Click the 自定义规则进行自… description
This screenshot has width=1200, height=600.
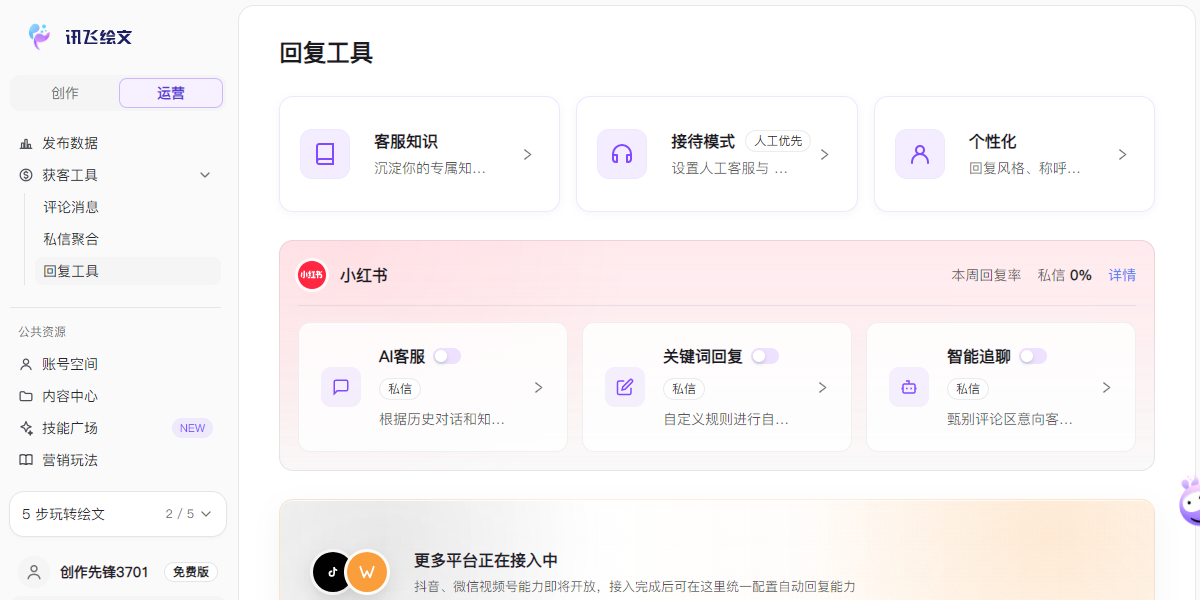click(726, 419)
